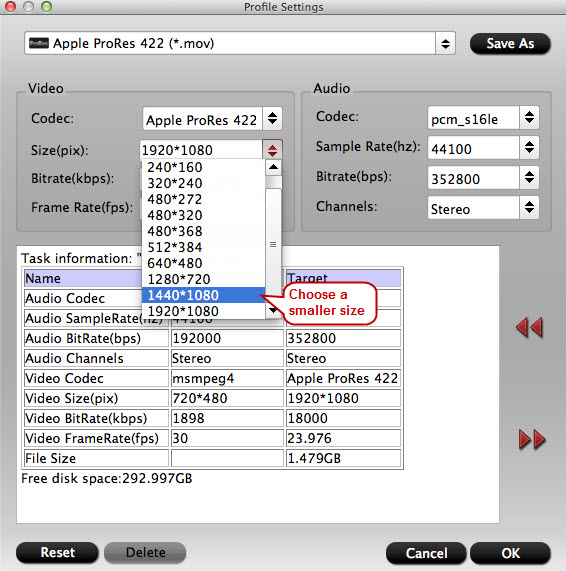Click the Video Codec Apple ProRes 422 field
The image size is (566, 571).
click(x=202, y=119)
